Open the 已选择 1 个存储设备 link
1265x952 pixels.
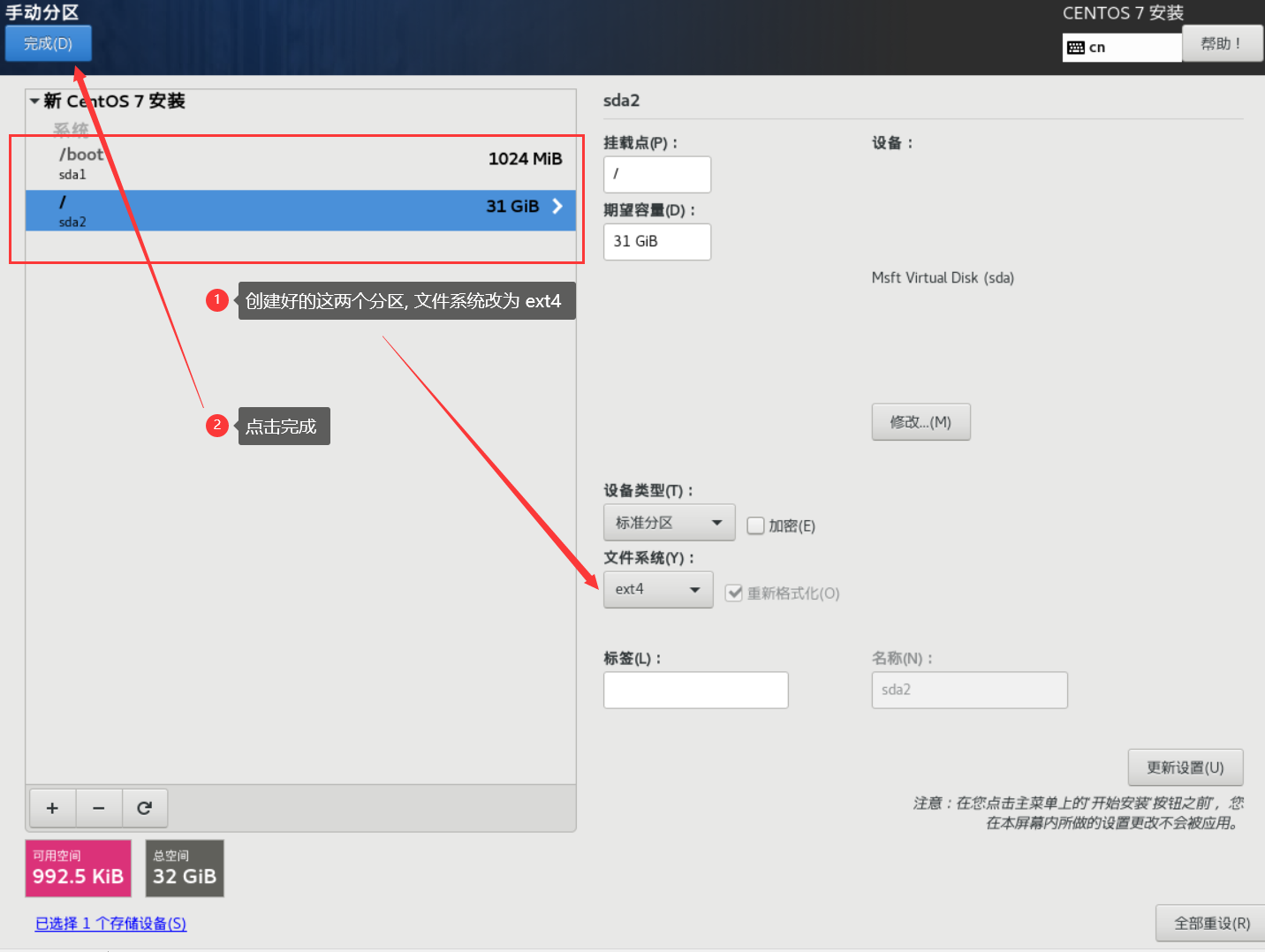point(110,923)
